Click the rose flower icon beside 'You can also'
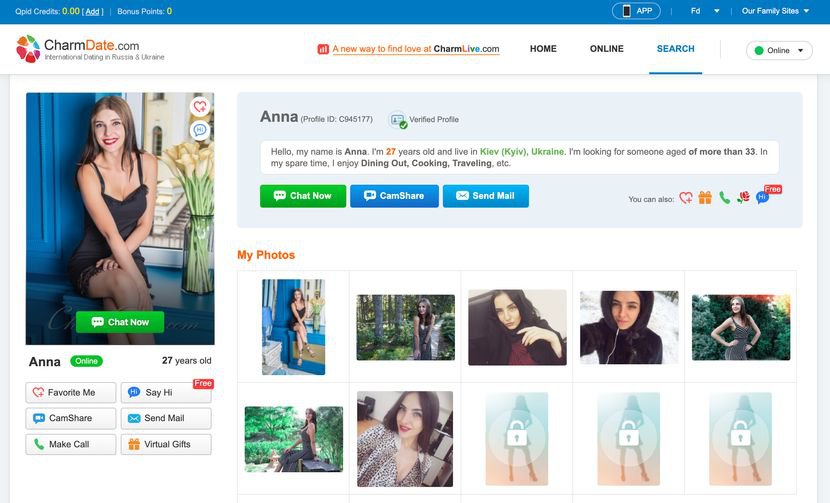Viewport: 830px width, 503px height. (x=743, y=197)
